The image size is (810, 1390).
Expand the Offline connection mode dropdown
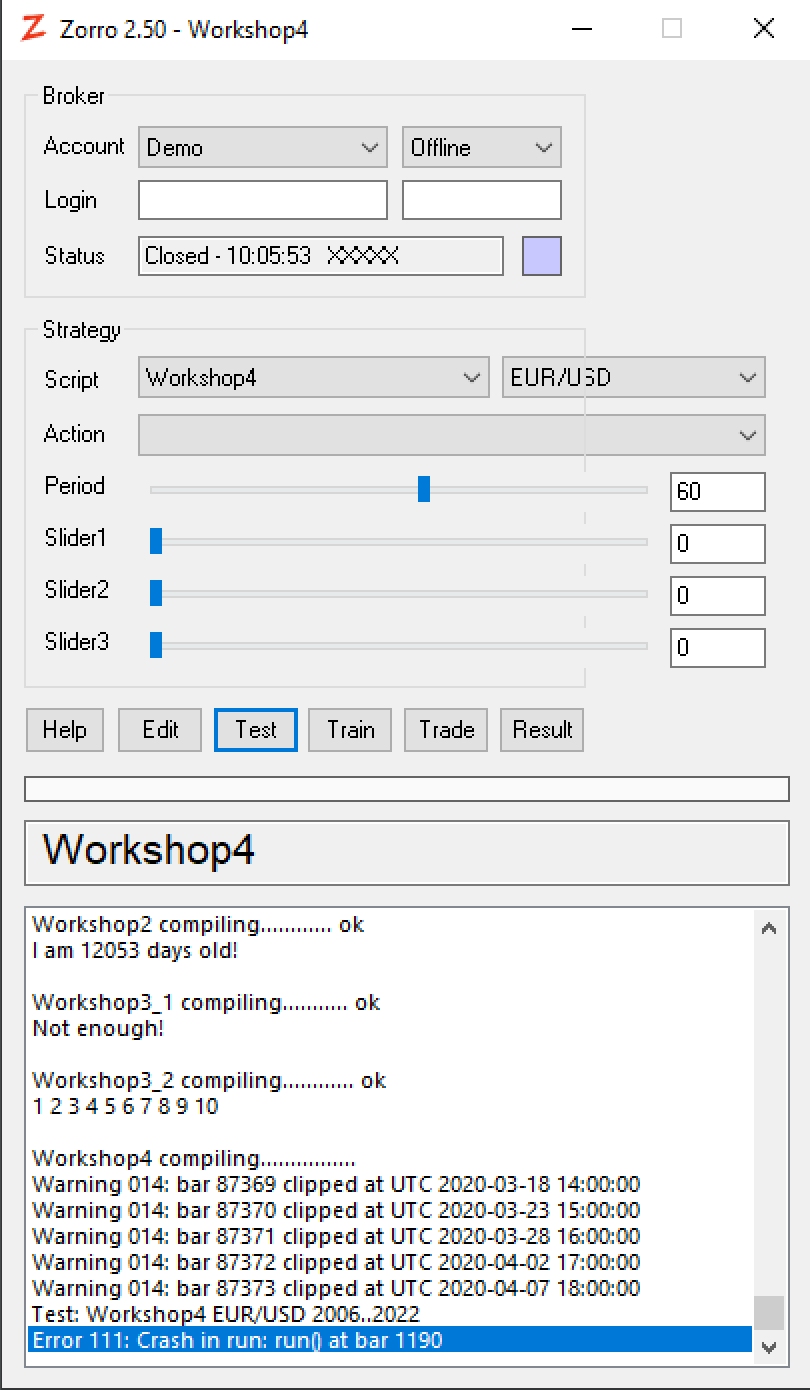pyautogui.click(x=481, y=148)
